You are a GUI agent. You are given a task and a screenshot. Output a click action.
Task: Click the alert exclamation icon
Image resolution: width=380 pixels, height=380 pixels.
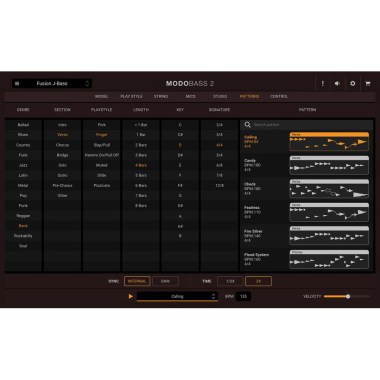click(322, 83)
